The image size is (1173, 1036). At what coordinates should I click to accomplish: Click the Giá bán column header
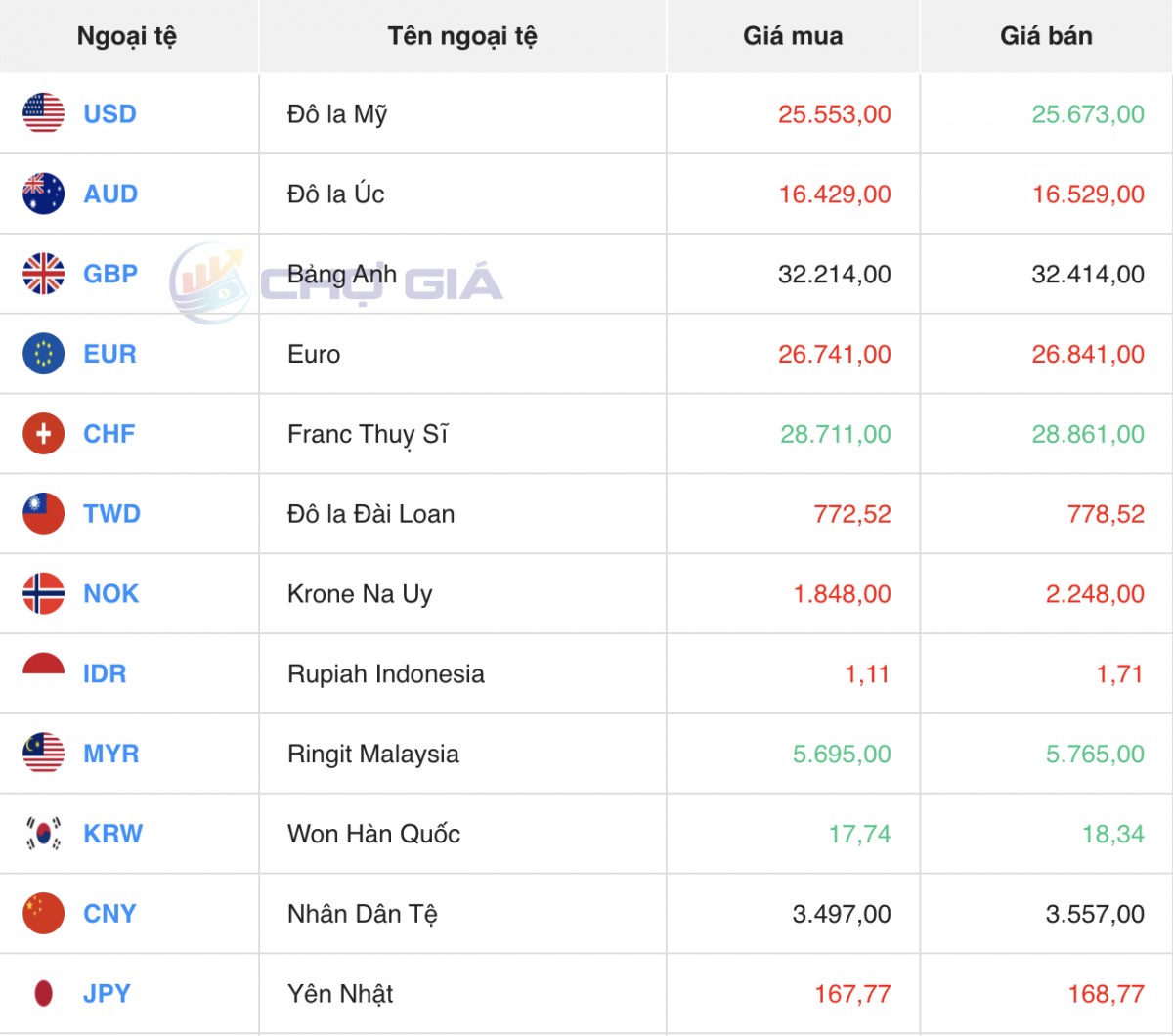1046,36
